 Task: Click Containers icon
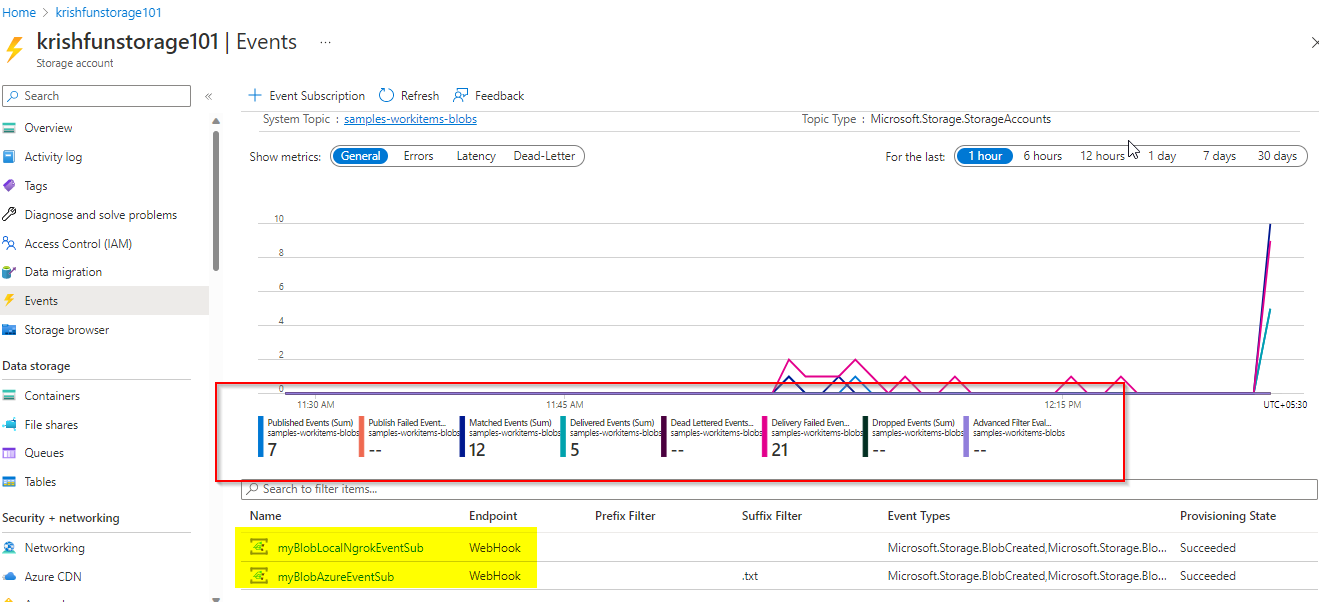click(x=10, y=396)
